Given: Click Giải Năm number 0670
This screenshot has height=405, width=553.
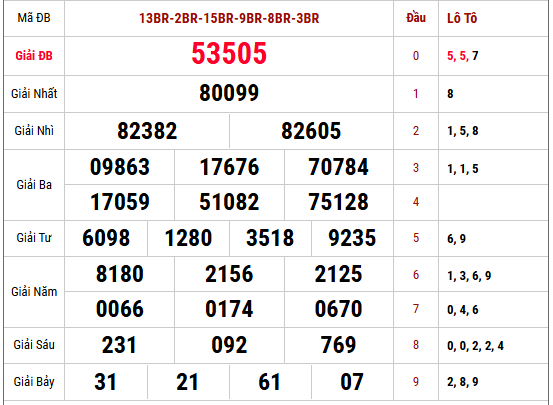Looking at the screenshot, I should (339, 309).
